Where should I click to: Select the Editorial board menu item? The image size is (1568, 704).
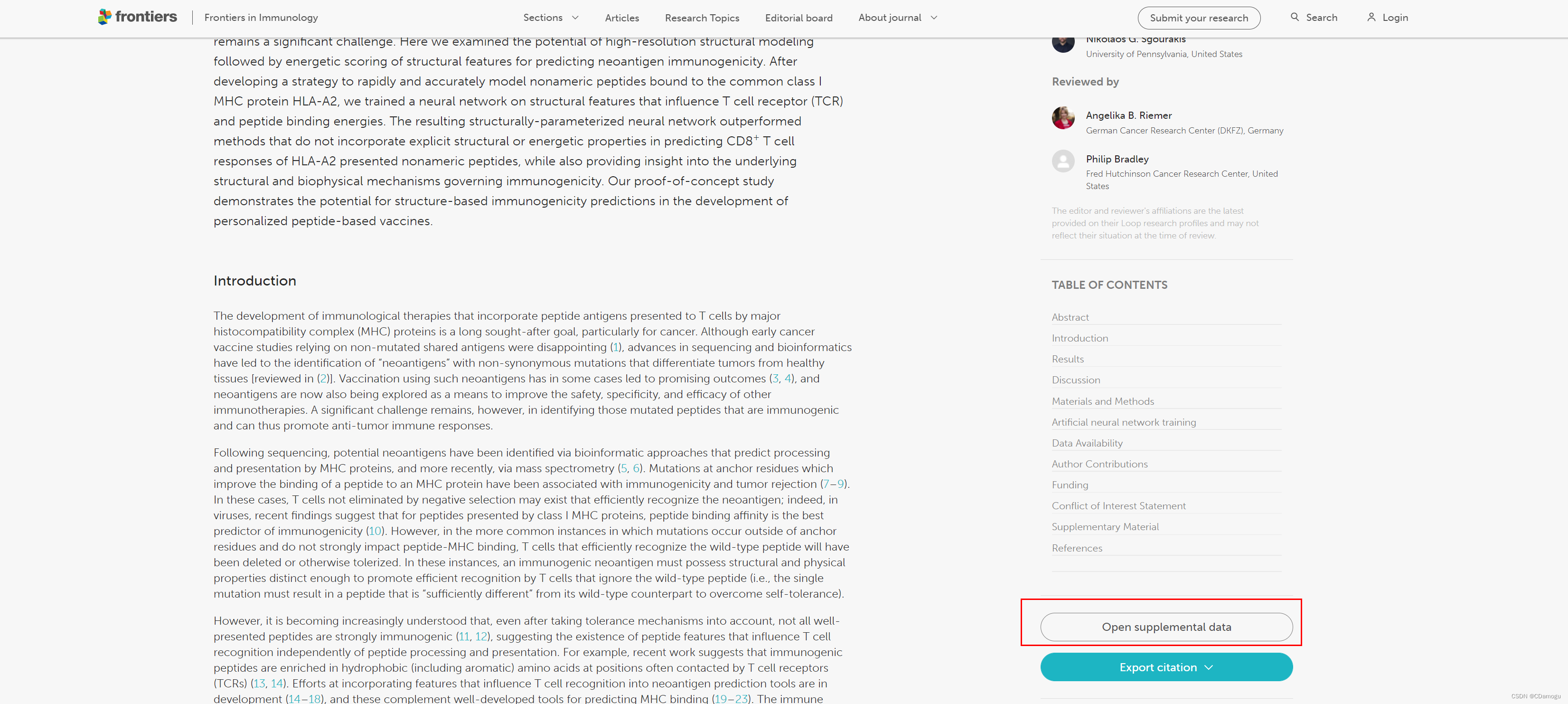(x=798, y=18)
